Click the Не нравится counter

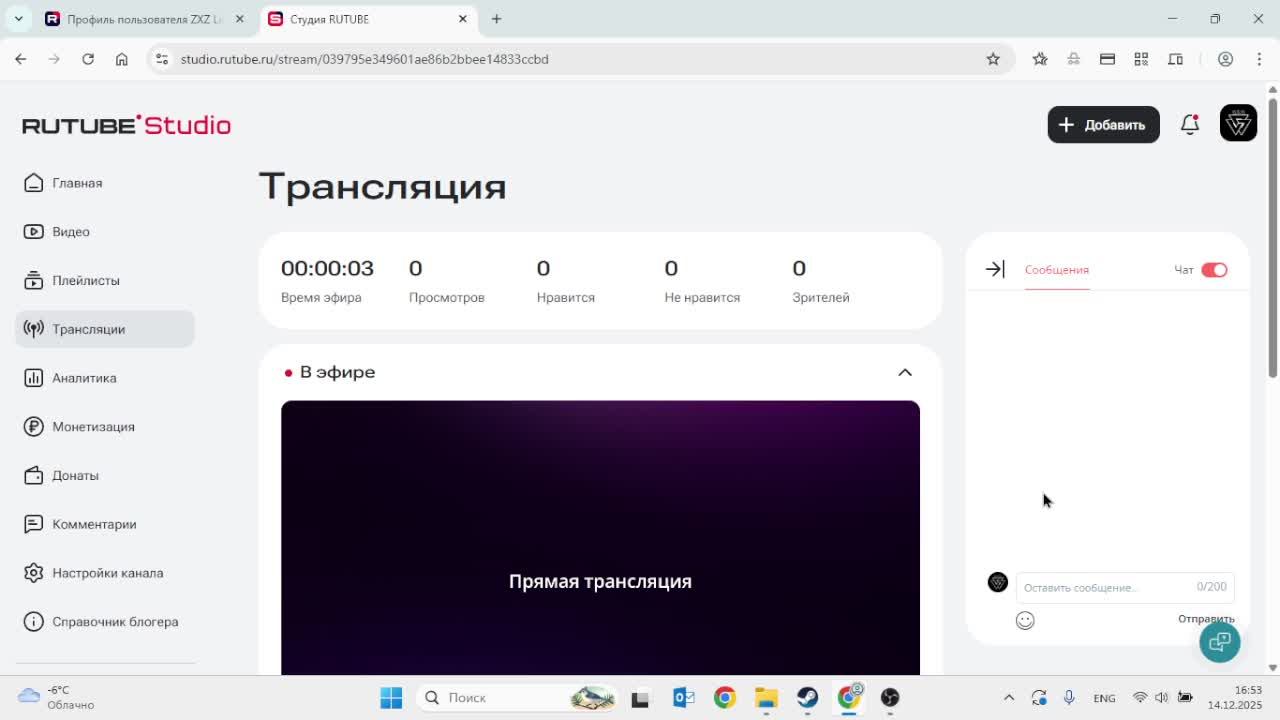click(702, 282)
